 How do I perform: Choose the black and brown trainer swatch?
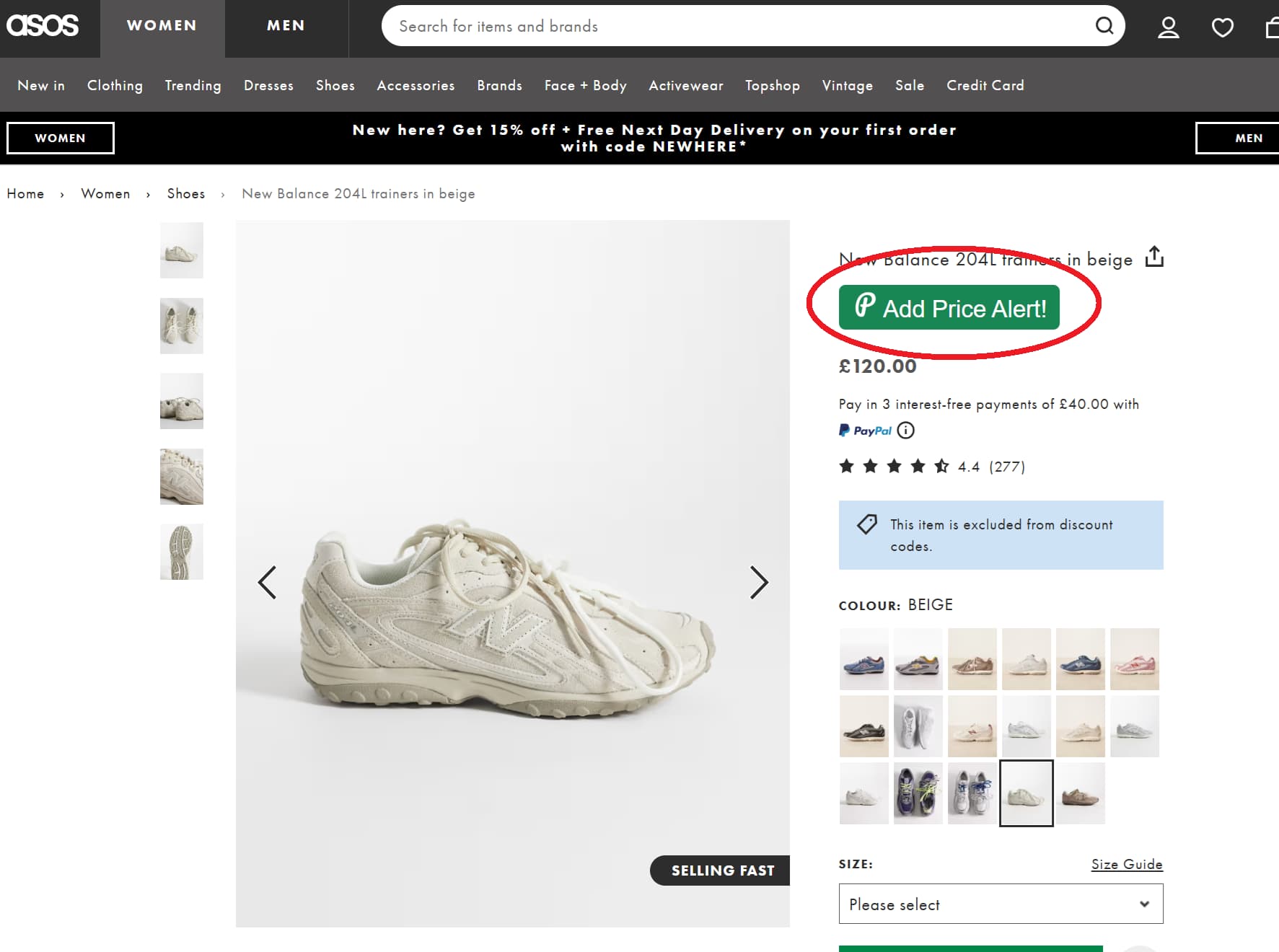[x=864, y=726]
